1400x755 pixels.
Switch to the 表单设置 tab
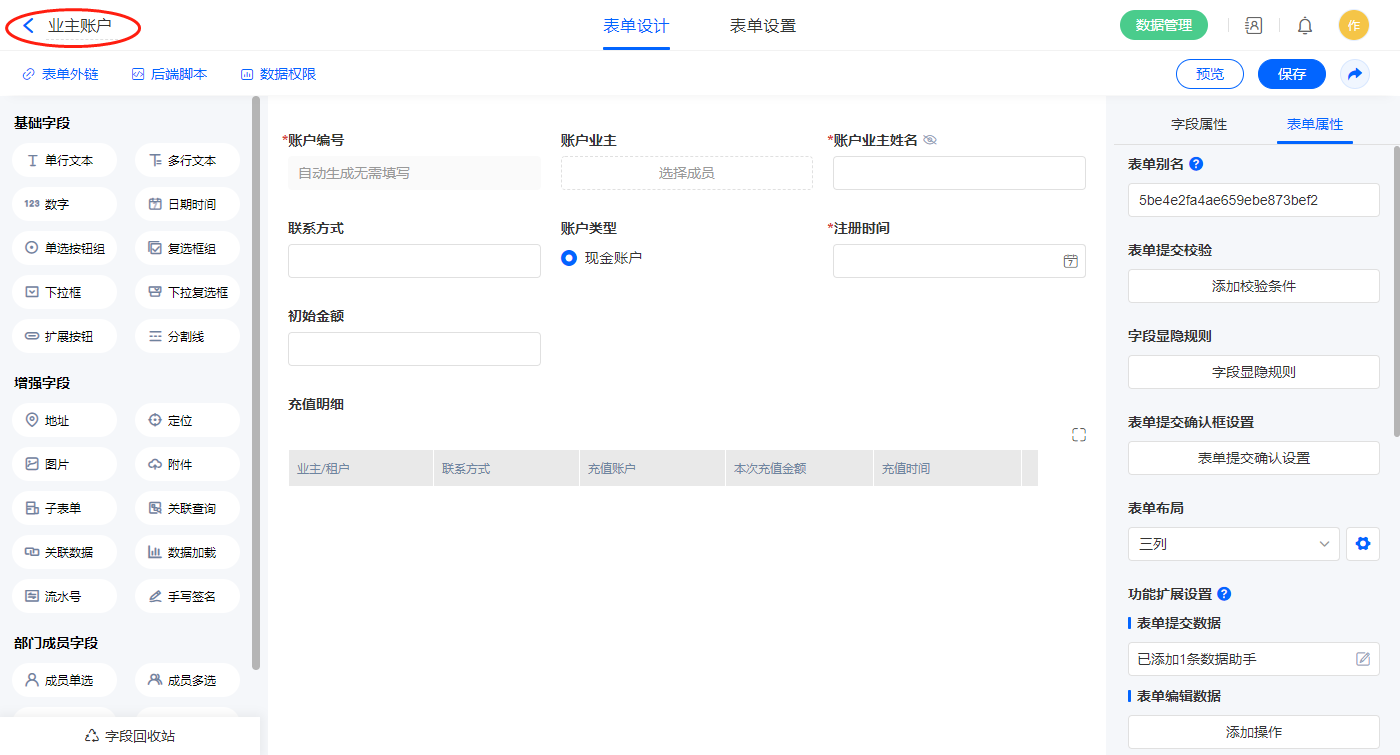(763, 26)
